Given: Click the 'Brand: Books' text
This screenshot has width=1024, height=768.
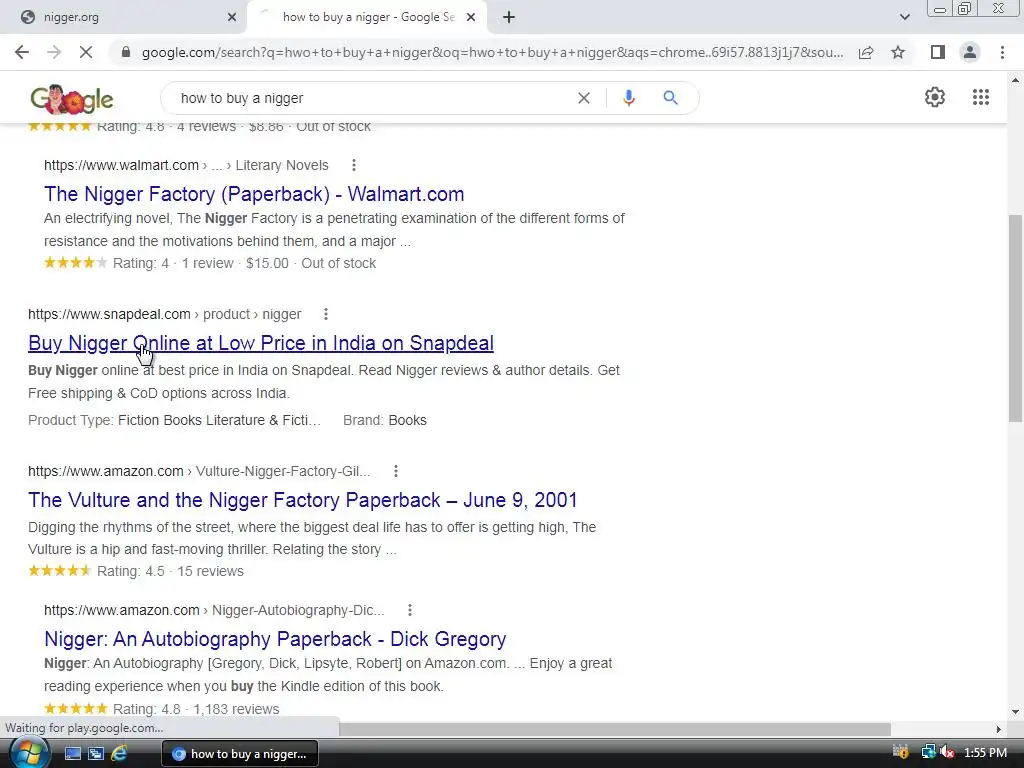Looking at the screenshot, I should 385,421.
